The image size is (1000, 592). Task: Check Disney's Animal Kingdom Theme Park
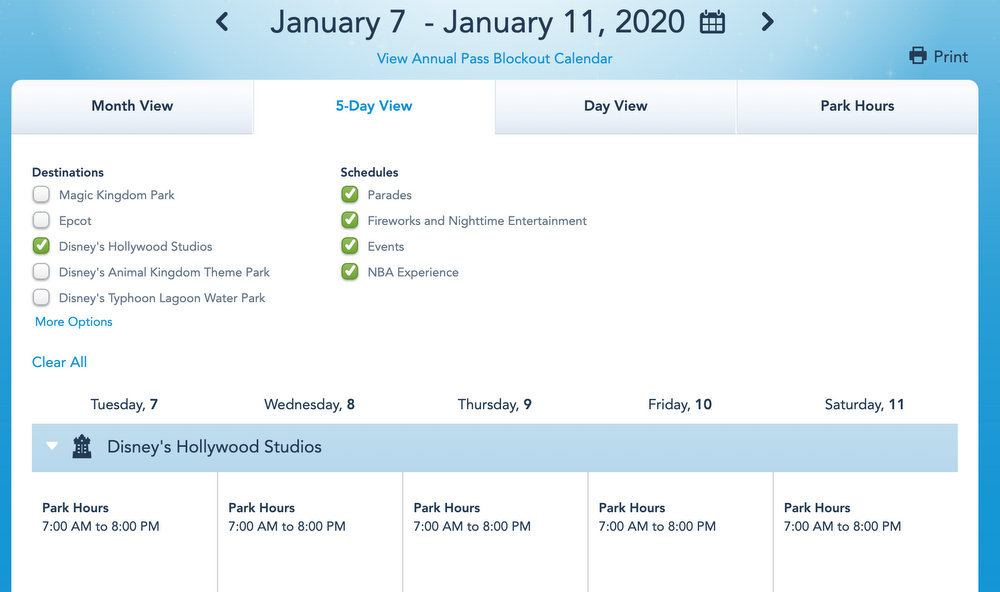pyautogui.click(x=41, y=272)
